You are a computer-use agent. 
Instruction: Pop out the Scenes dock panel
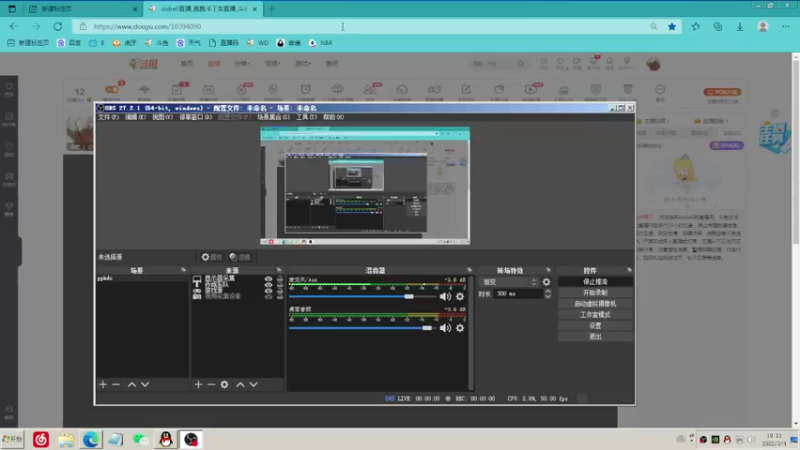coord(183,270)
